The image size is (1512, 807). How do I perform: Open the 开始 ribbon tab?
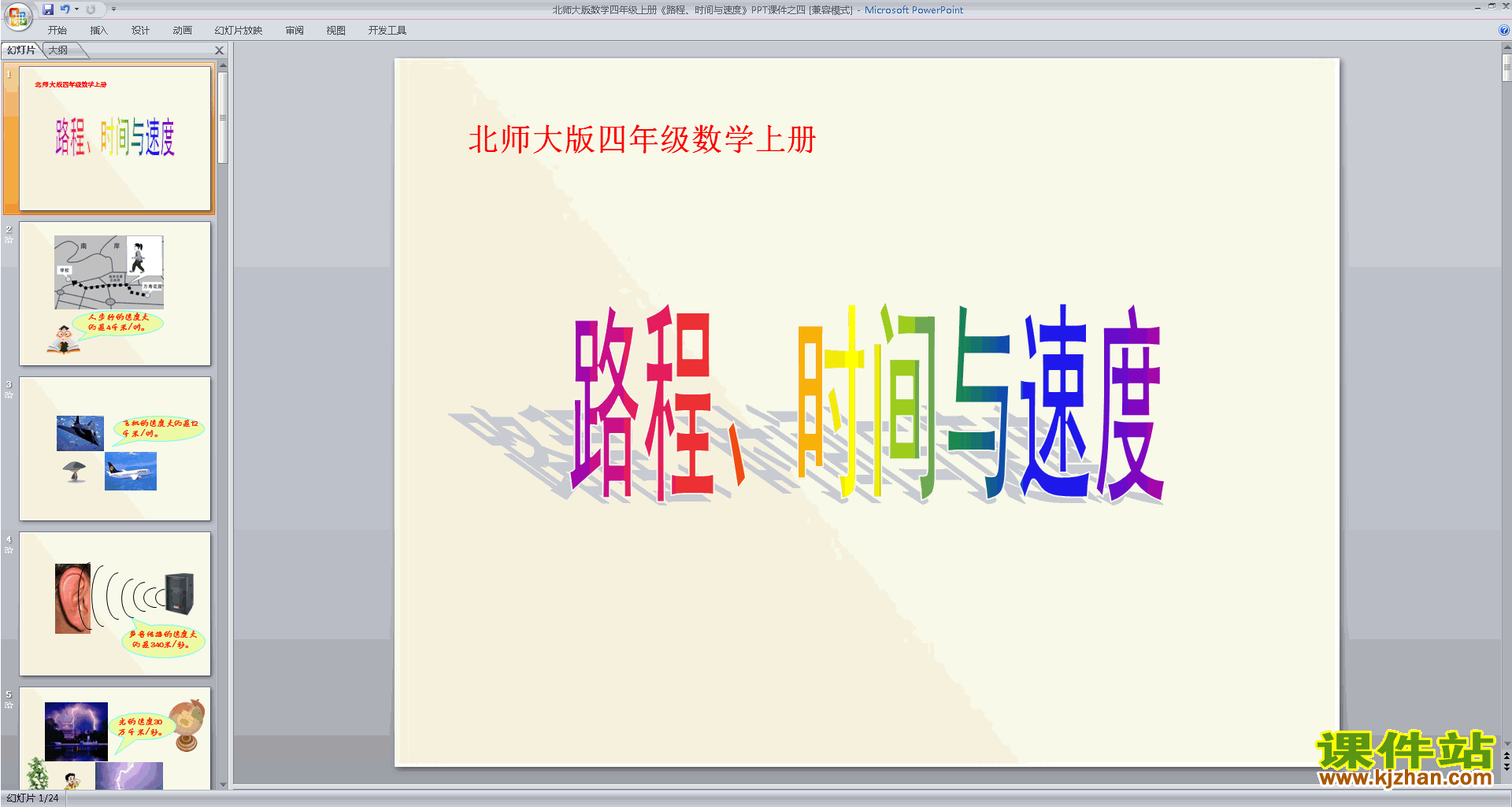pos(57,31)
